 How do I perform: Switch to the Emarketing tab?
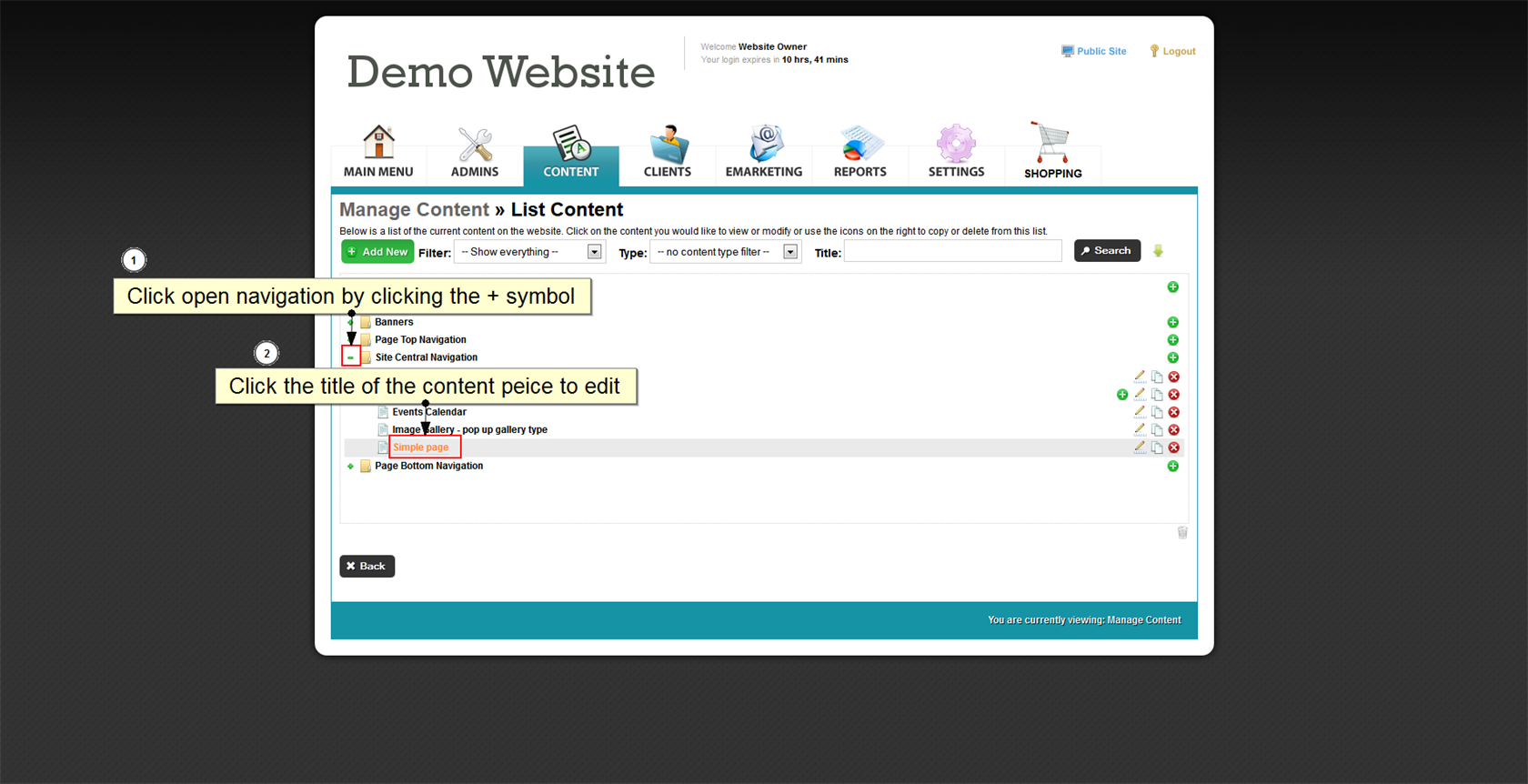coord(764,153)
